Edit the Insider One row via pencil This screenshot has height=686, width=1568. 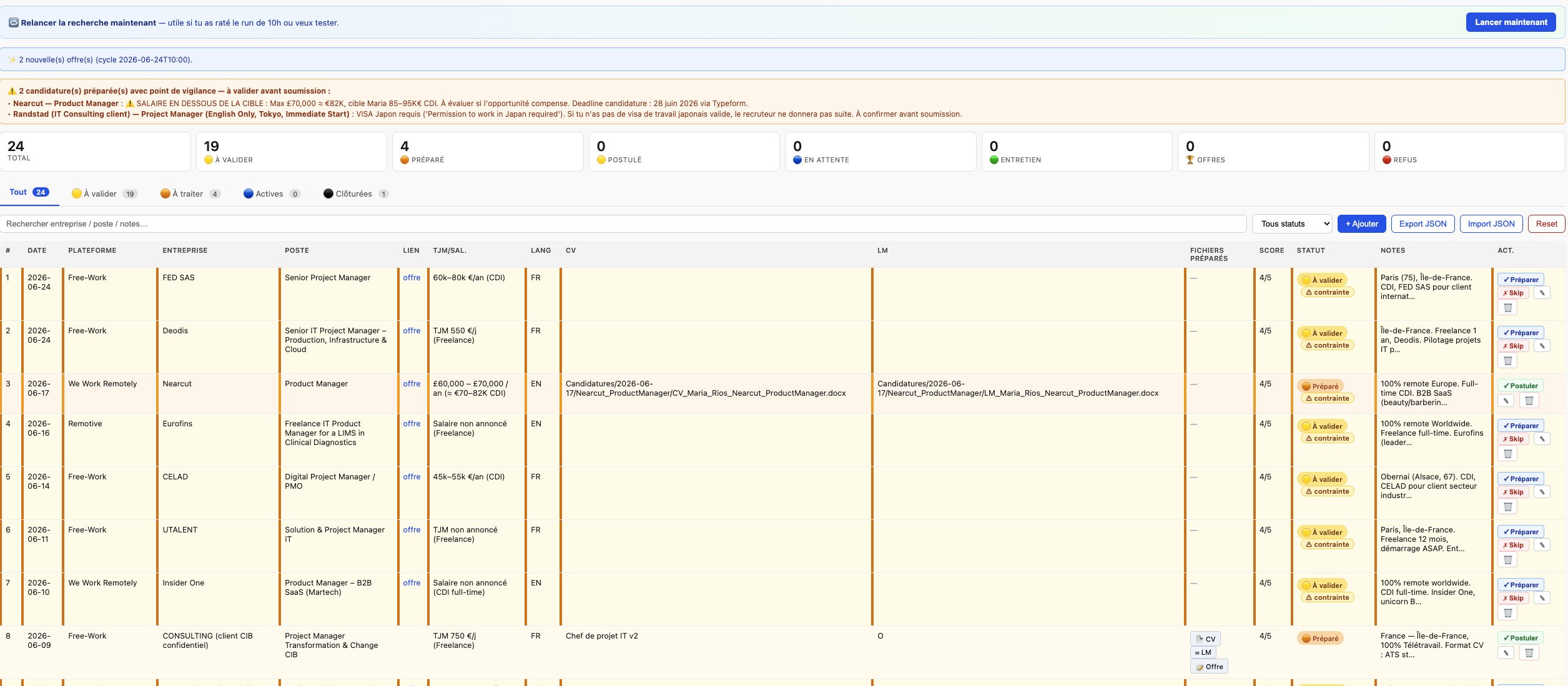[1542, 598]
